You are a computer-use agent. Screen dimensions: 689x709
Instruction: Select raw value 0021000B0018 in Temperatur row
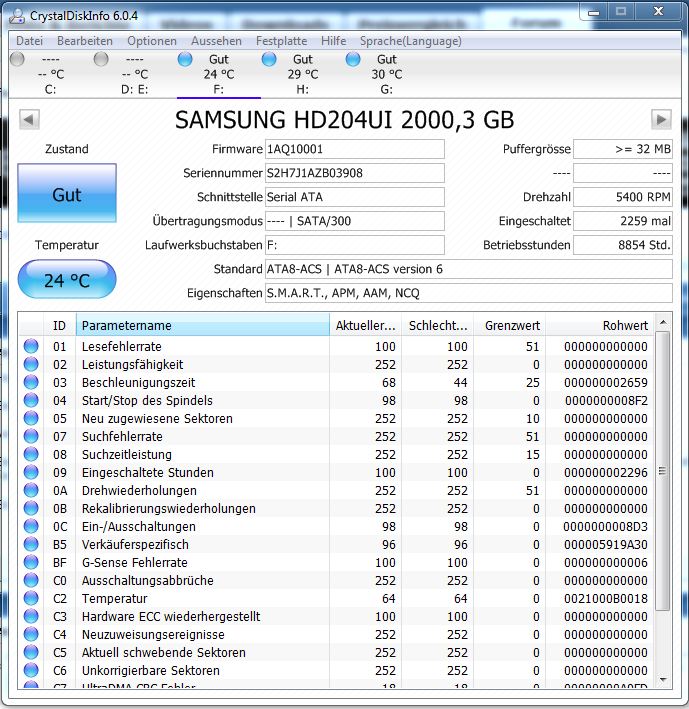(x=606, y=598)
